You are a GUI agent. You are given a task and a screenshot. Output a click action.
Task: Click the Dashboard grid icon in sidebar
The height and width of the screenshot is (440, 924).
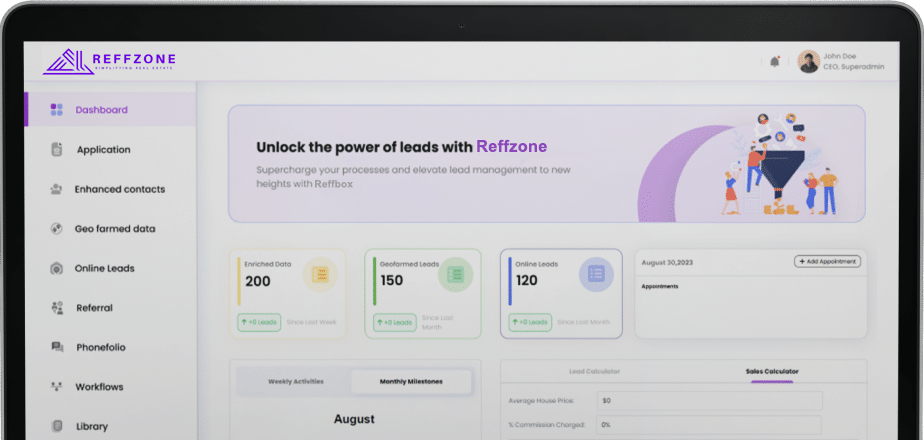56,110
